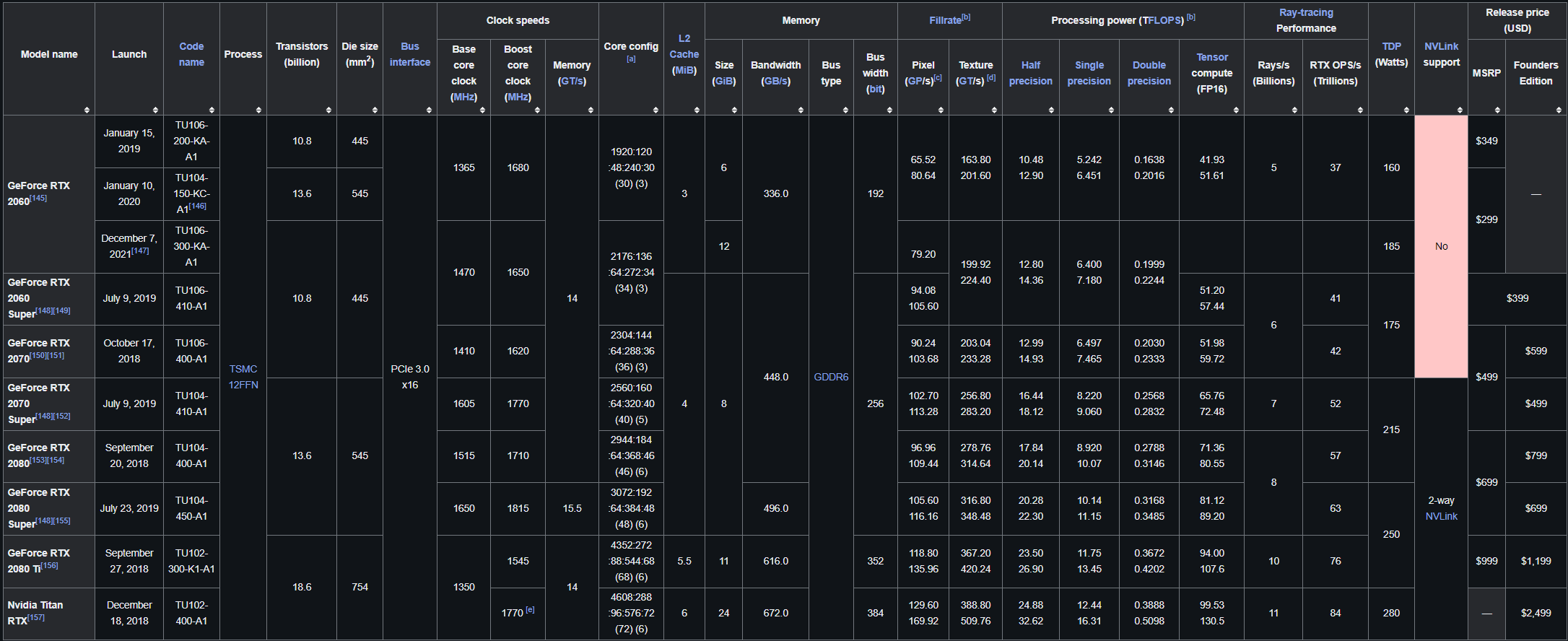This screenshot has width=1568, height=641.
Task: Open the NVLink header link
Action: (1441, 46)
